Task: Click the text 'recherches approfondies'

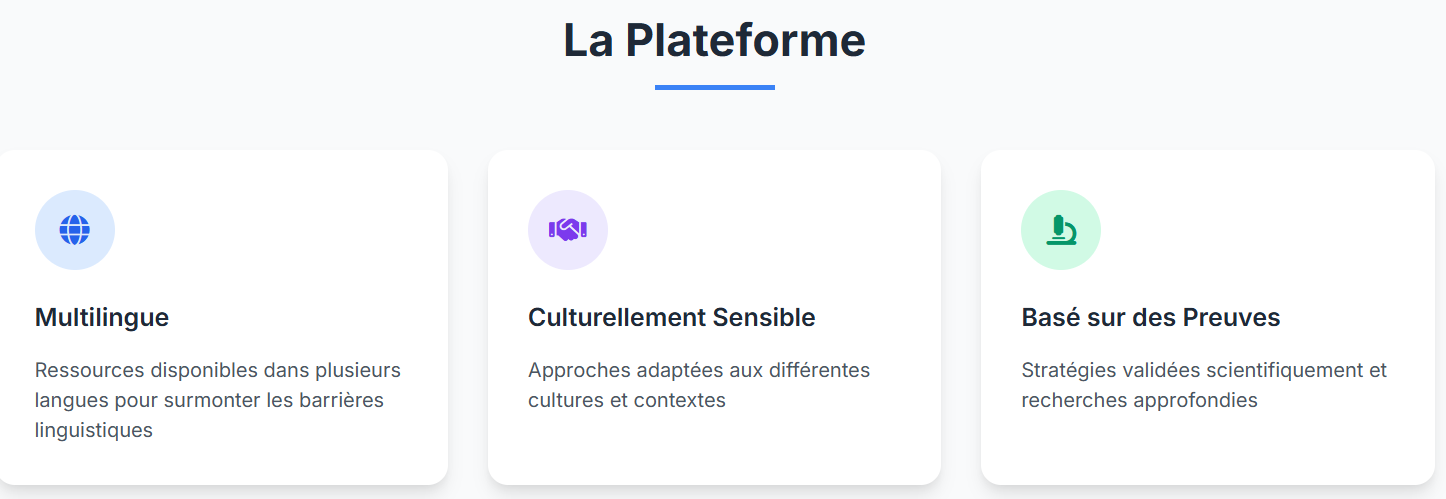Action: pyautogui.click(x=1139, y=400)
